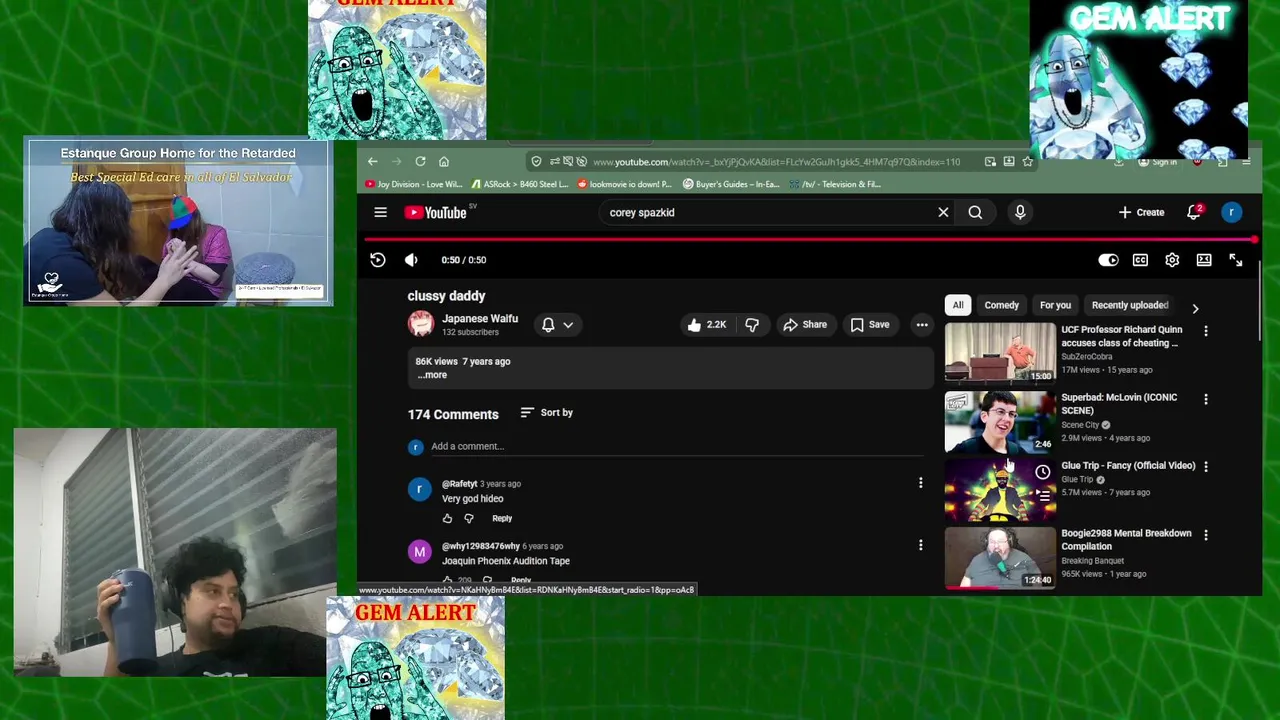Open Superbad McLovin scene thumbnail
The width and height of the screenshot is (1280, 720).
click(1000, 421)
